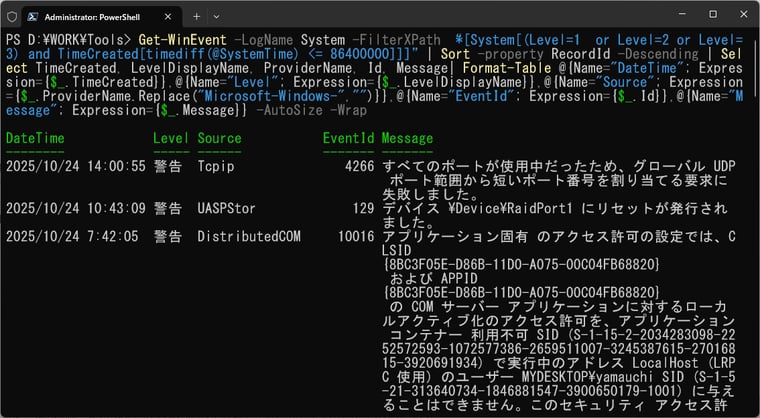Click the UASPStor source entry
The image size is (760, 418).
(x=226, y=208)
